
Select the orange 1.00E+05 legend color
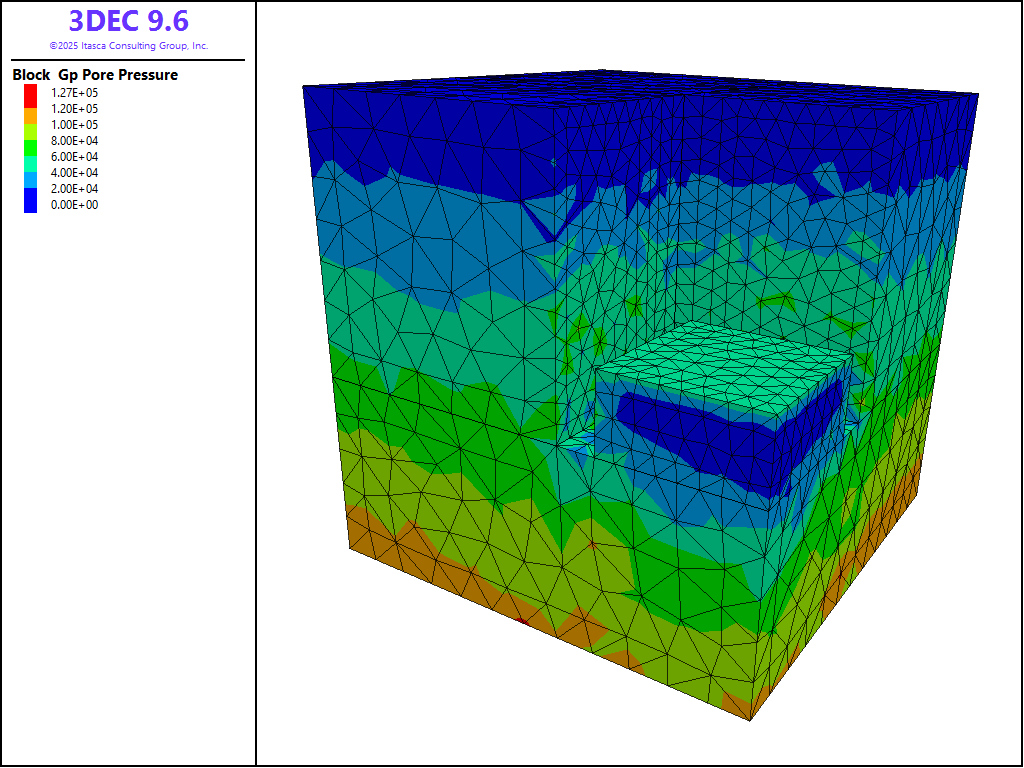[30, 118]
